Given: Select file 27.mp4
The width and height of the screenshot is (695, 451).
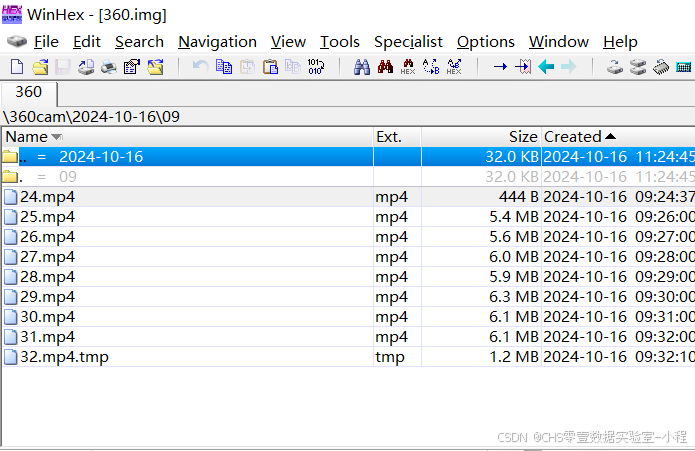Looking at the screenshot, I should point(348,257).
